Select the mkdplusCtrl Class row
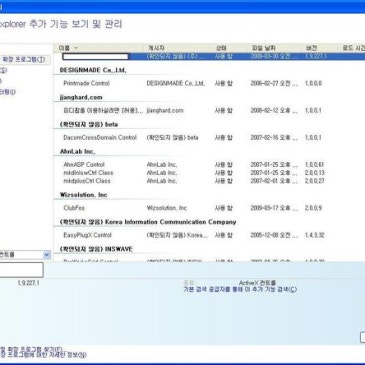This screenshot has height=365, width=365. (x=209, y=181)
